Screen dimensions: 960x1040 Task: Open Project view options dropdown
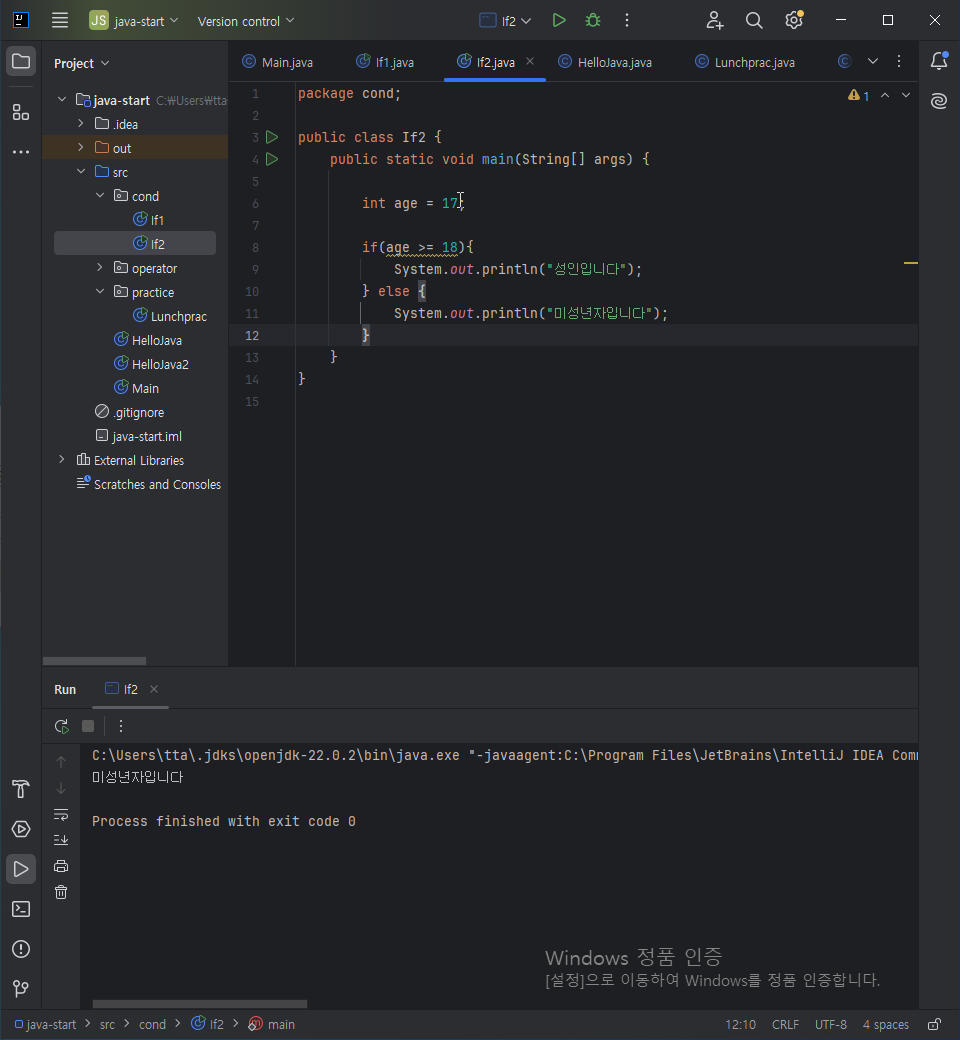(82, 63)
